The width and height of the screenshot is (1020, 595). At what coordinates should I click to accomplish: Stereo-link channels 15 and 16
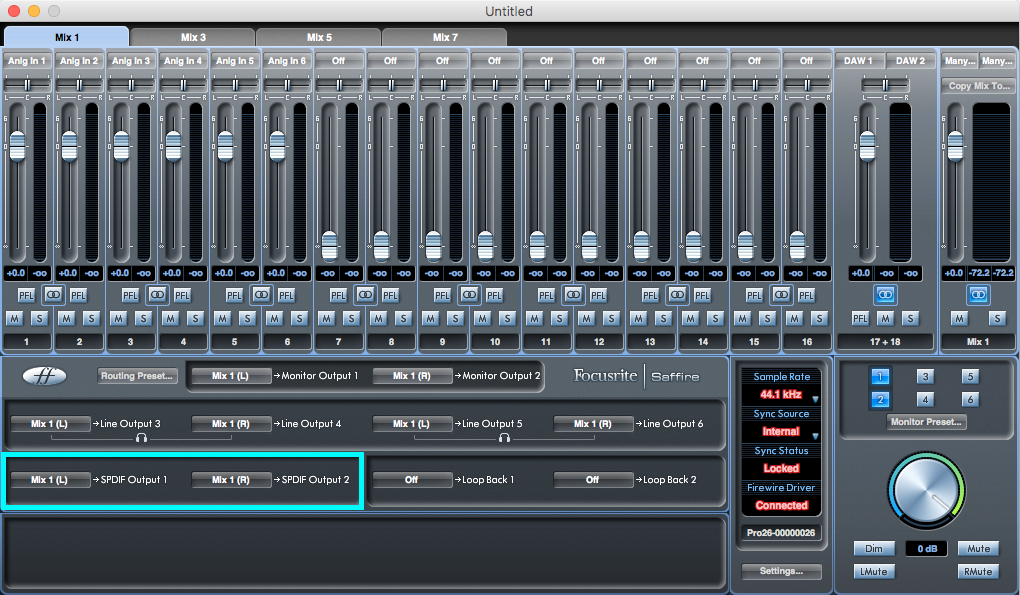coord(781,295)
